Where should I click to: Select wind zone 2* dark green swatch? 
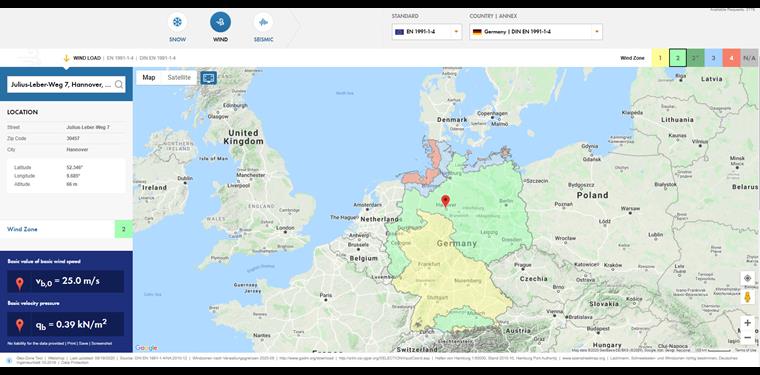click(696, 58)
